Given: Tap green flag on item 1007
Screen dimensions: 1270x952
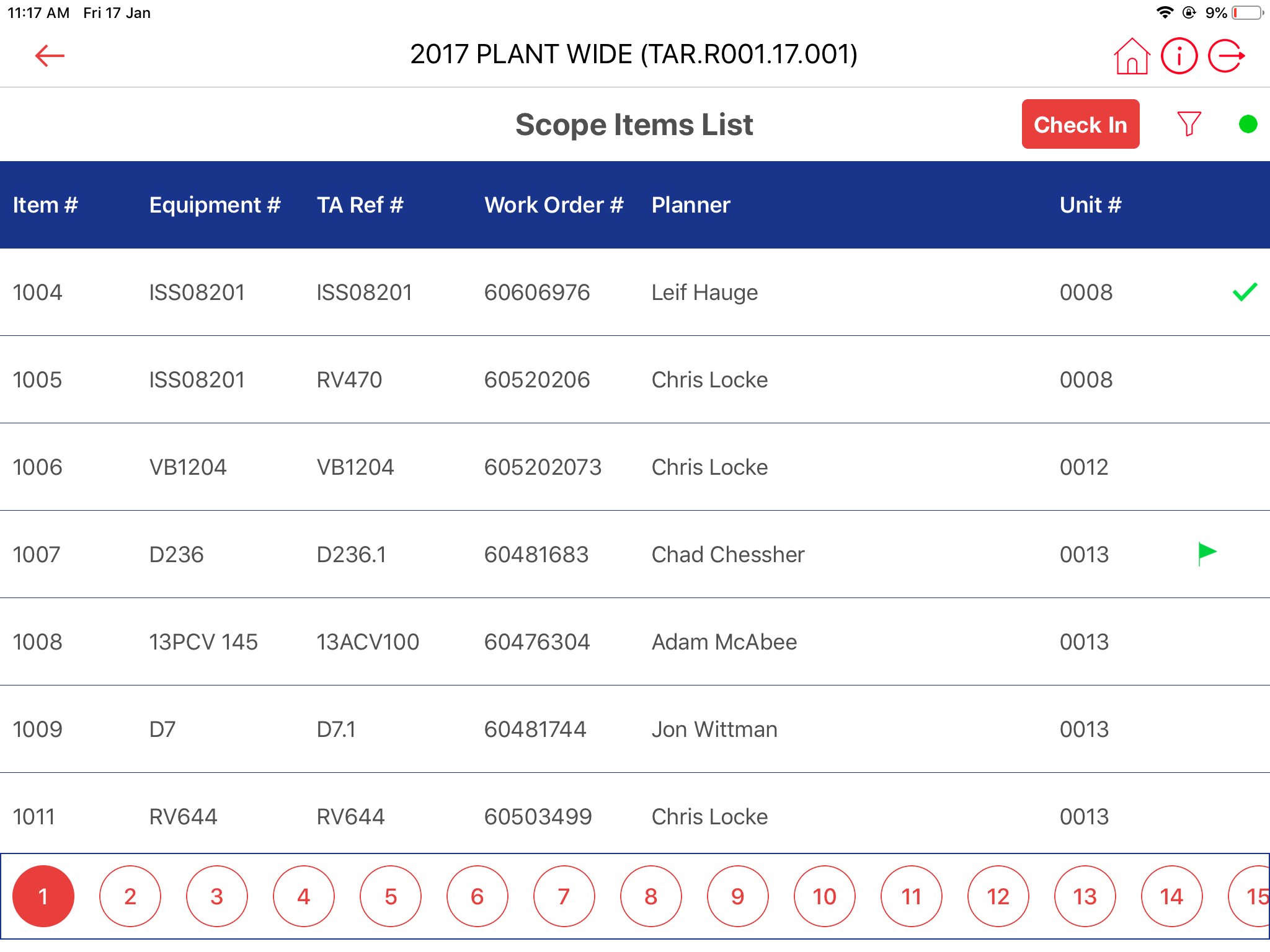Looking at the screenshot, I should pos(1206,553).
